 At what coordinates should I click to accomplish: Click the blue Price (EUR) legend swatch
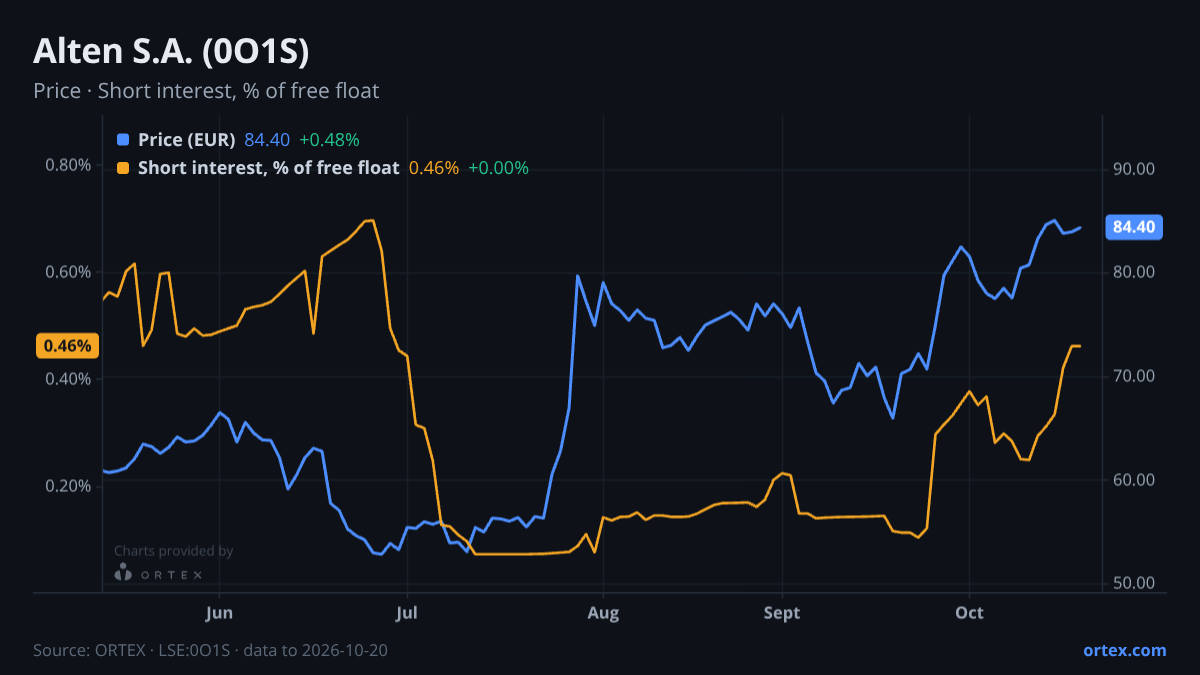pyautogui.click(x=123, y=140)
